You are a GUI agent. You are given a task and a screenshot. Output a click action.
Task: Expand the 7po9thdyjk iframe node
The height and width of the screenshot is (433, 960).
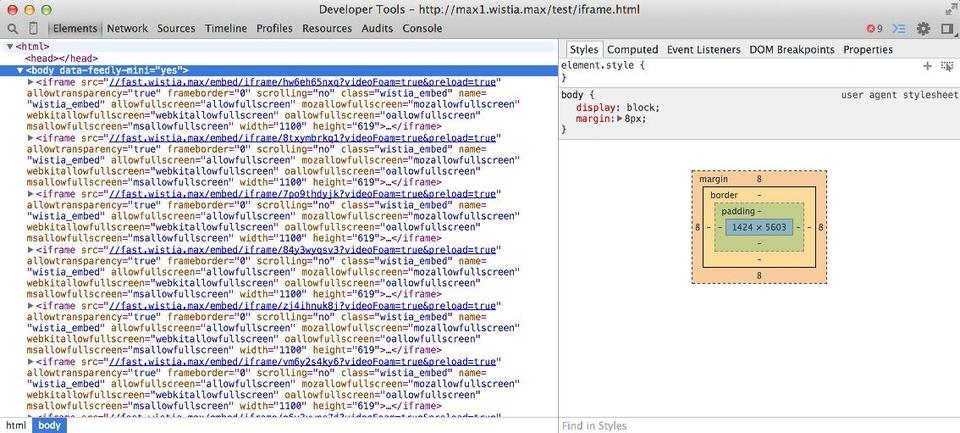[x=31, y=194]
